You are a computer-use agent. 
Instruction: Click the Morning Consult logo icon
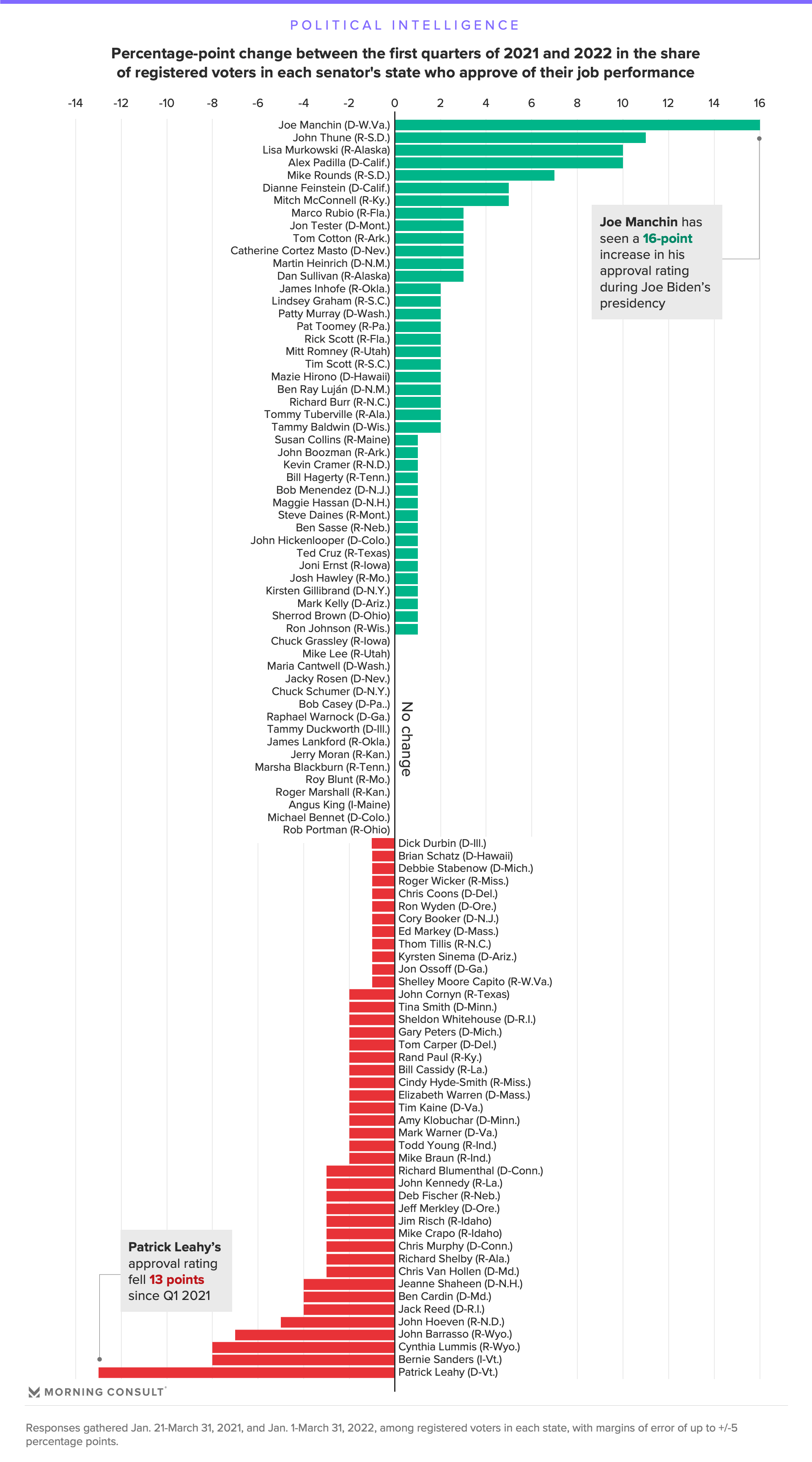pos(34,1395)
